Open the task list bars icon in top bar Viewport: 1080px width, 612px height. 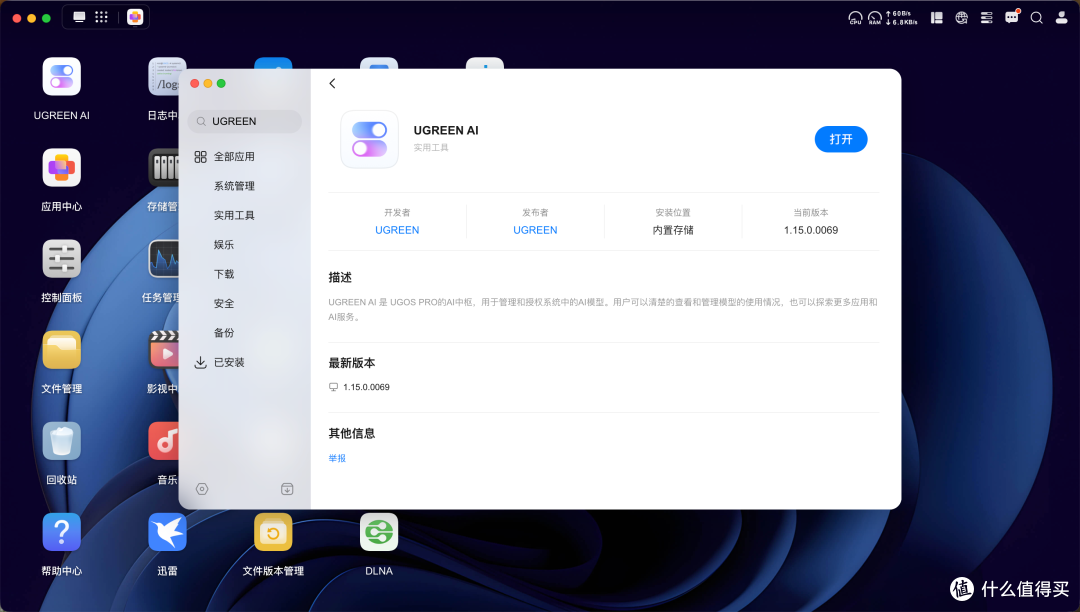tap(986, 18)
